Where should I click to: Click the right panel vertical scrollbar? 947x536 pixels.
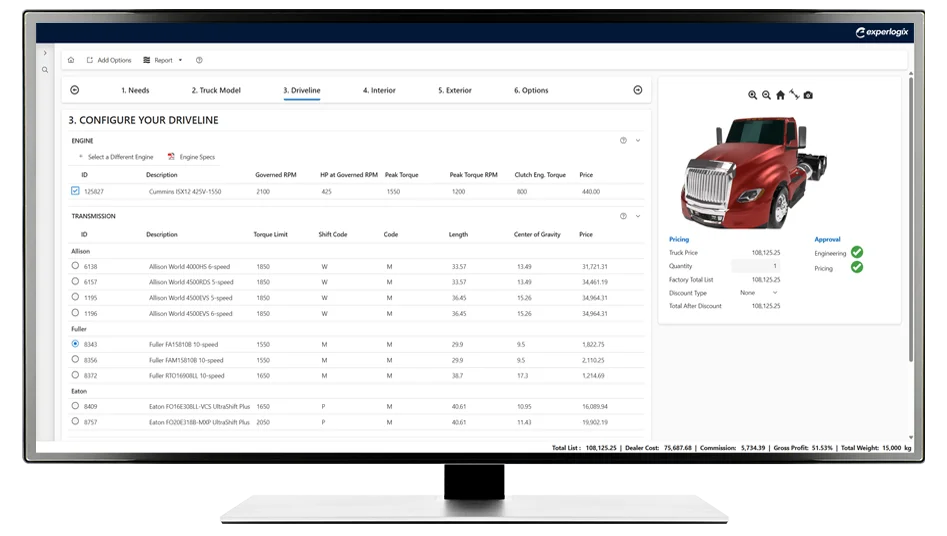pyautogui.click(x=911, y=218)
